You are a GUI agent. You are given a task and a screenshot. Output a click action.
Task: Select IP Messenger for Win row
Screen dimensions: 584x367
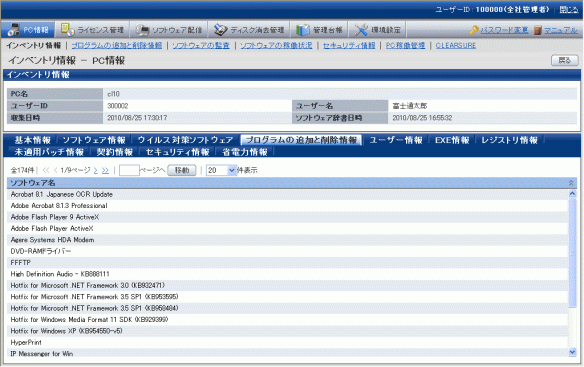pos(288,353)
